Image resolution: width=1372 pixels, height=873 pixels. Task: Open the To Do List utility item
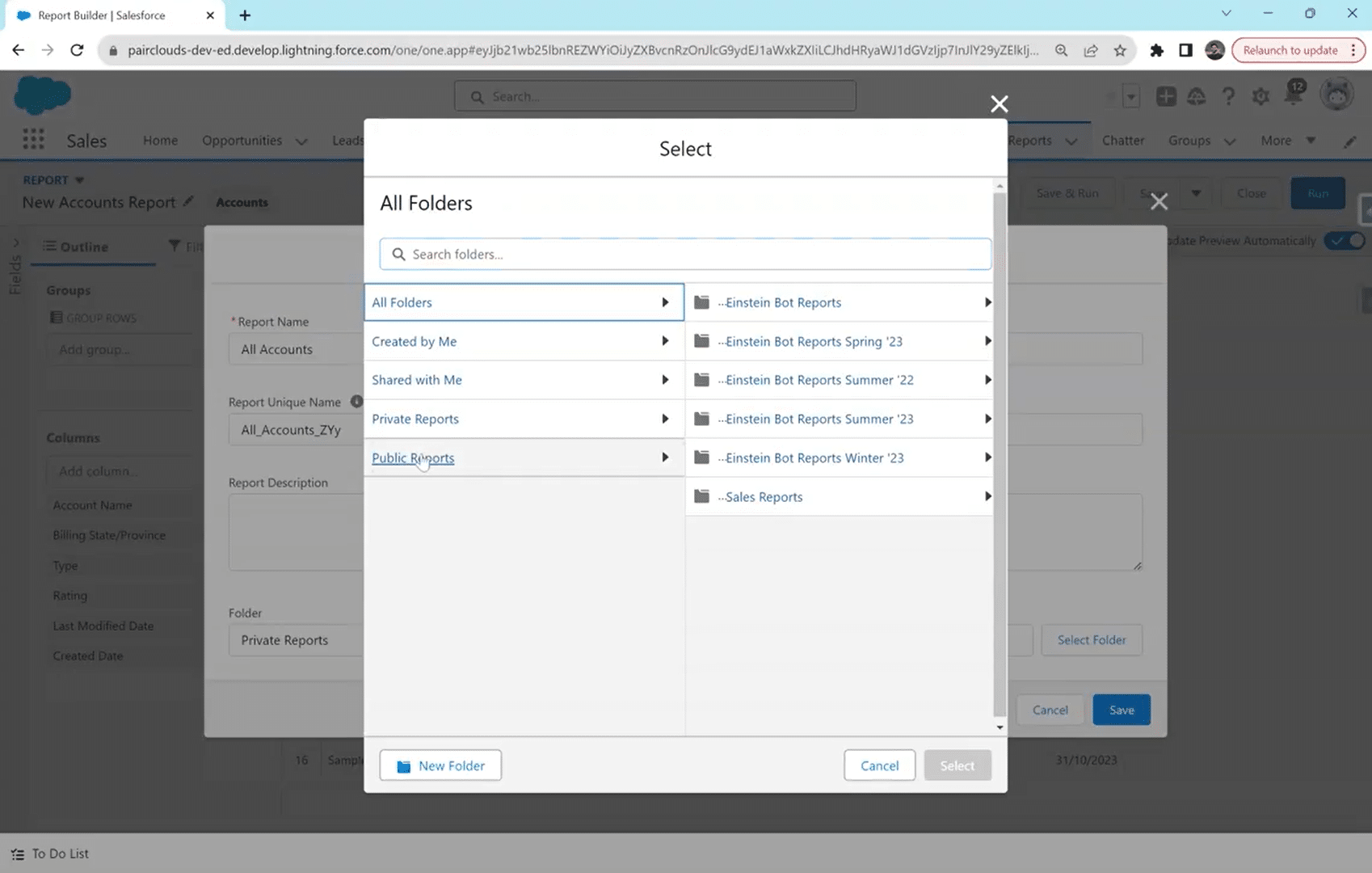pos(50,854)
